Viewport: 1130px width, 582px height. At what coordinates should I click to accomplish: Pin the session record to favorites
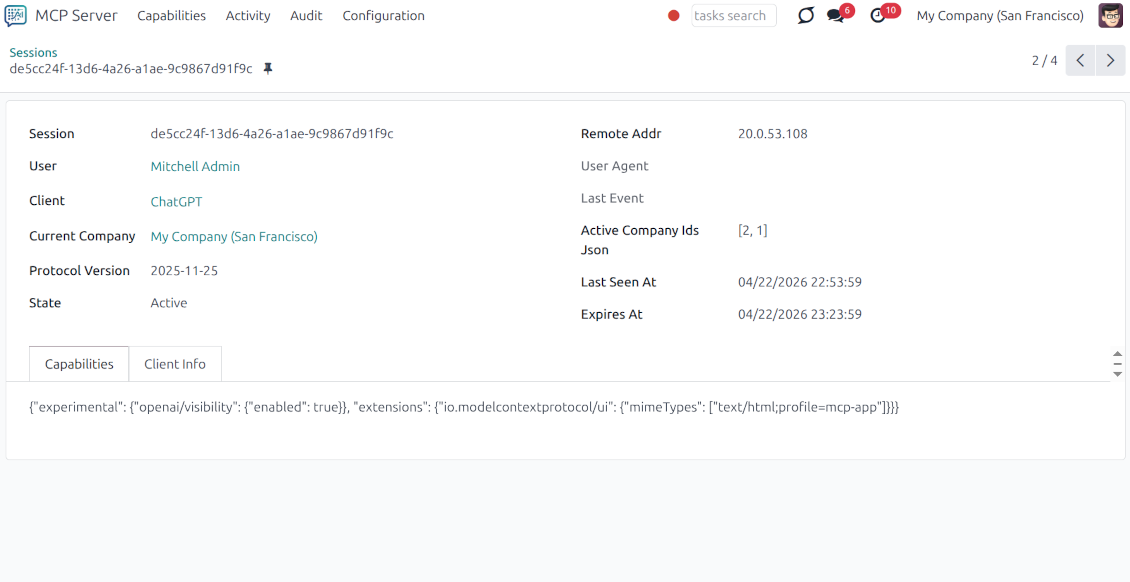[267, 69]
